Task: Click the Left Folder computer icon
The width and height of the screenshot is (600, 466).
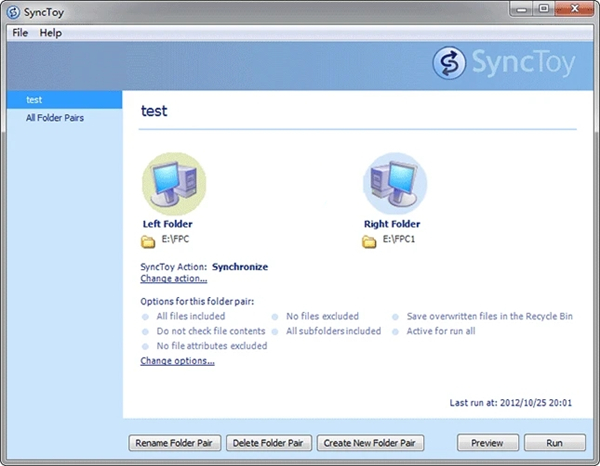Action: [175, 184]
